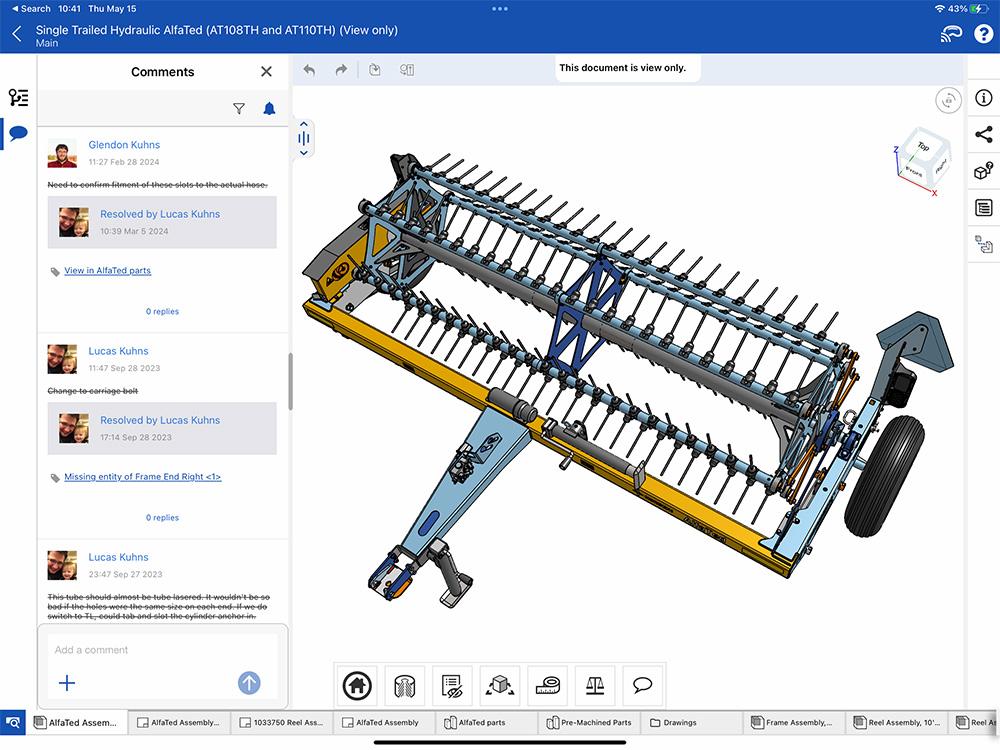Screen dimensions: 1000x750
Task: Toggle comment notifications with the bell icon
Action: point(269,108)
